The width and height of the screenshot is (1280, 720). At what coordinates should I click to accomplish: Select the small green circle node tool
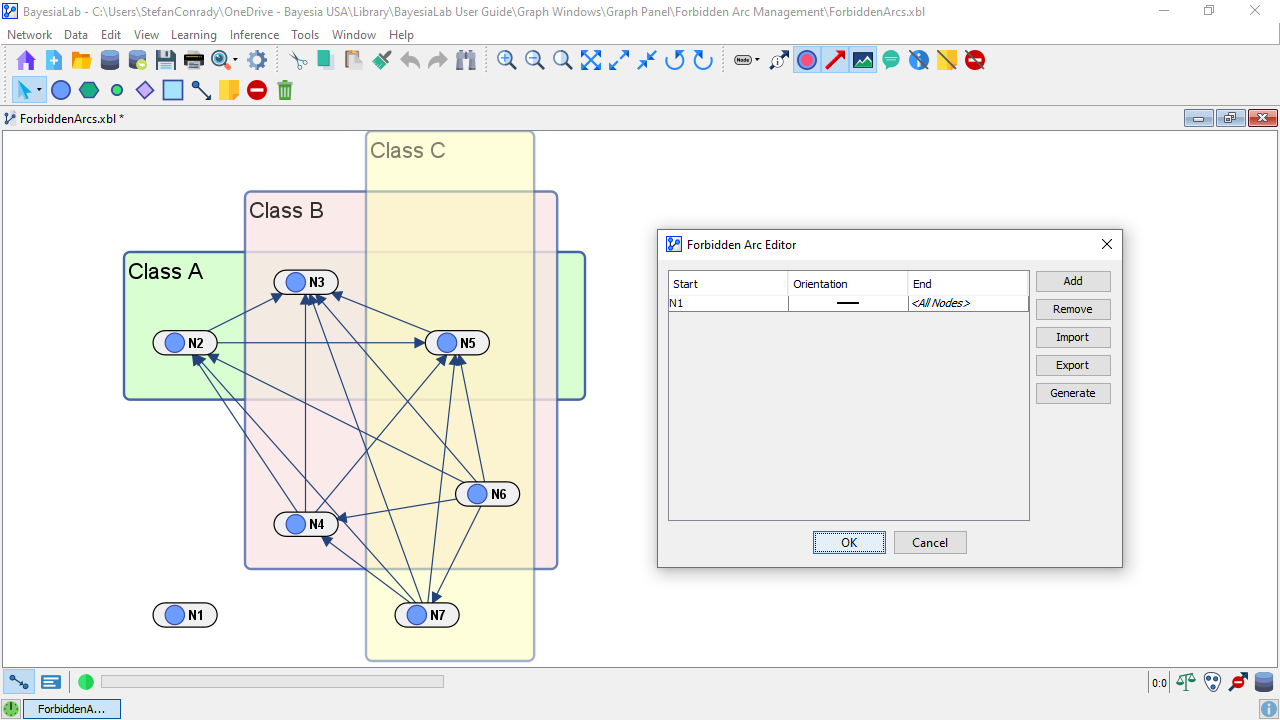point(117,90)
